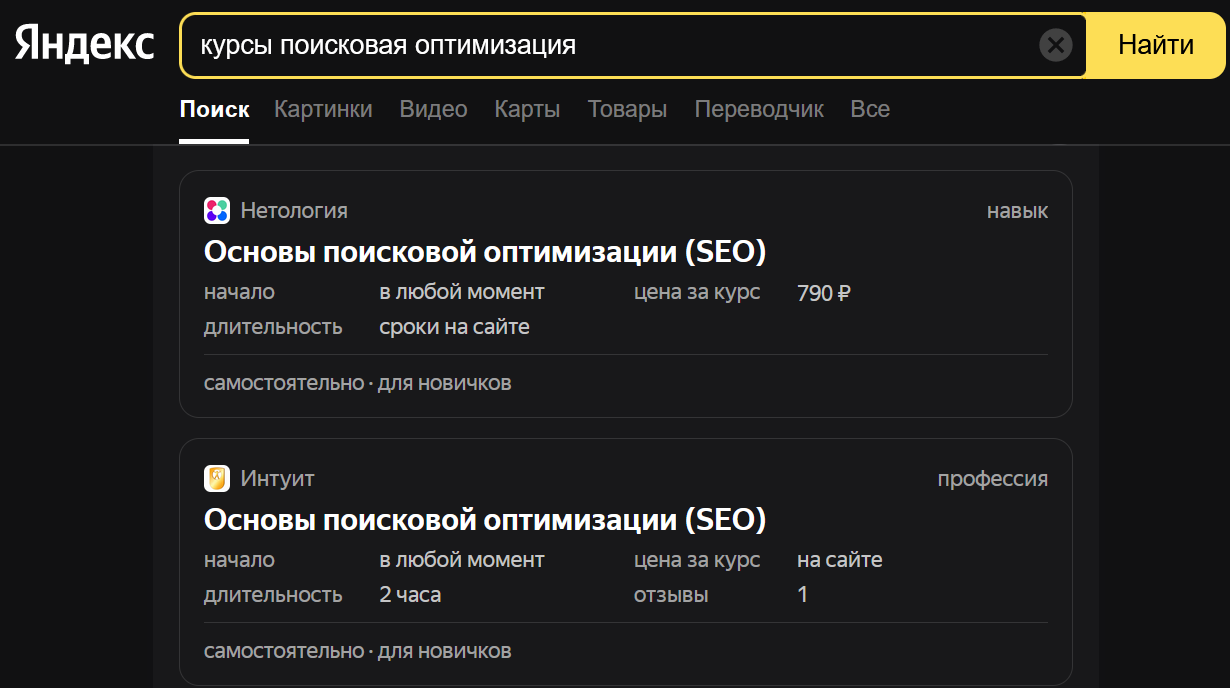Image resolution: width=1230 pixels, height=688 pixels.
Task: Open the Товары section
Action: tap(627, 109)
